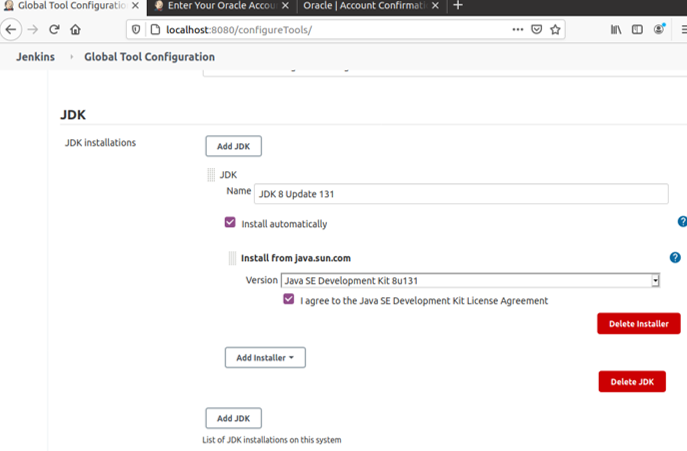Open breadcrumb chevron after Jenkins
Screen dimensions: 687x451
[71, 57]
